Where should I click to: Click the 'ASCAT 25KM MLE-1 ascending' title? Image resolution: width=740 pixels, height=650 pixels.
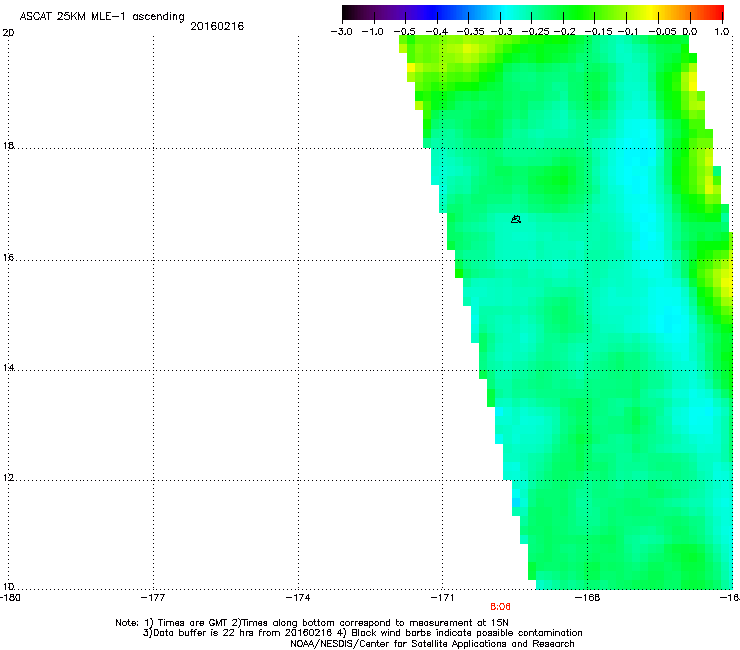click(x=102, y=17)
